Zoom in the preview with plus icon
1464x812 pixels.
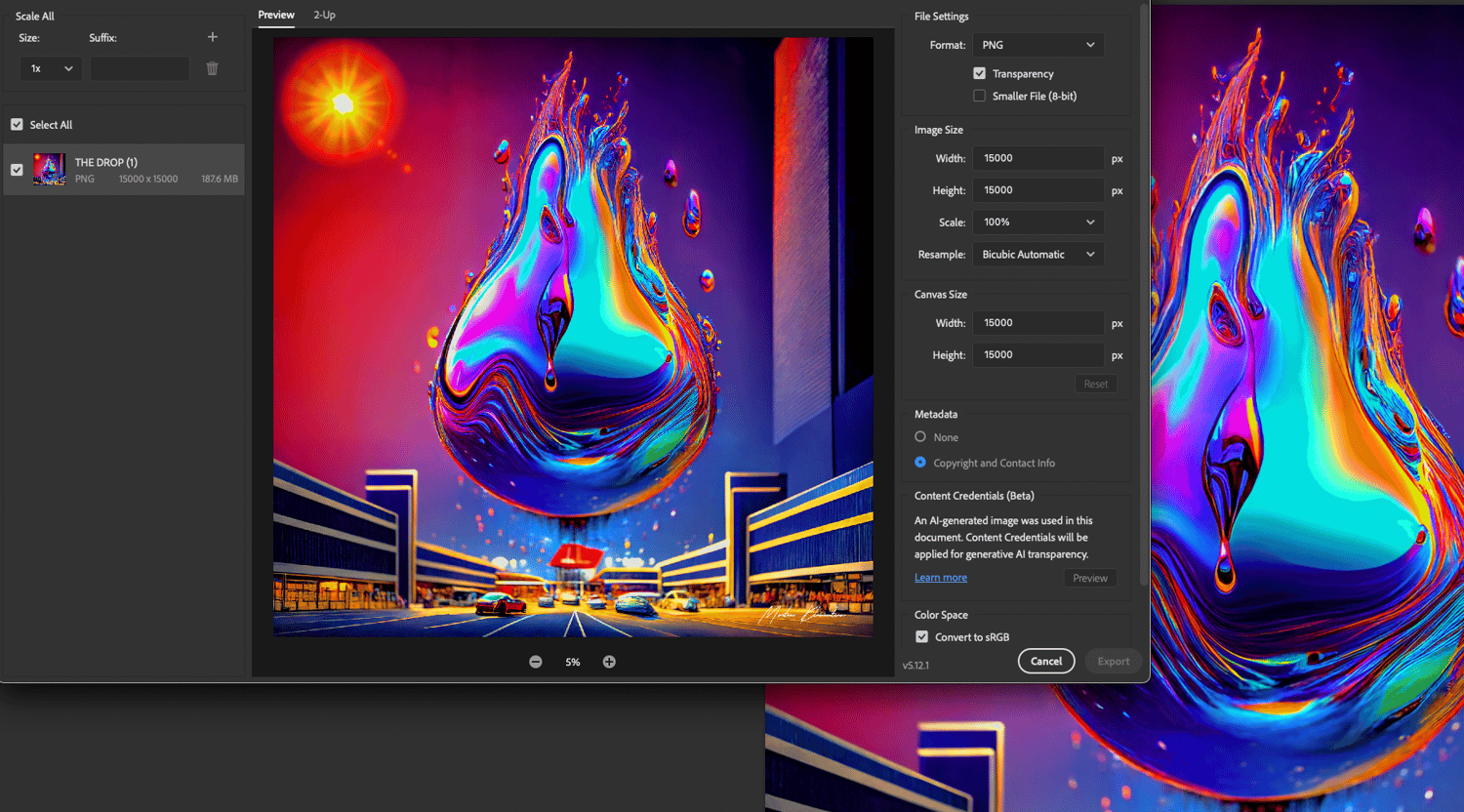pyautogui.click(x=609, y=662)
